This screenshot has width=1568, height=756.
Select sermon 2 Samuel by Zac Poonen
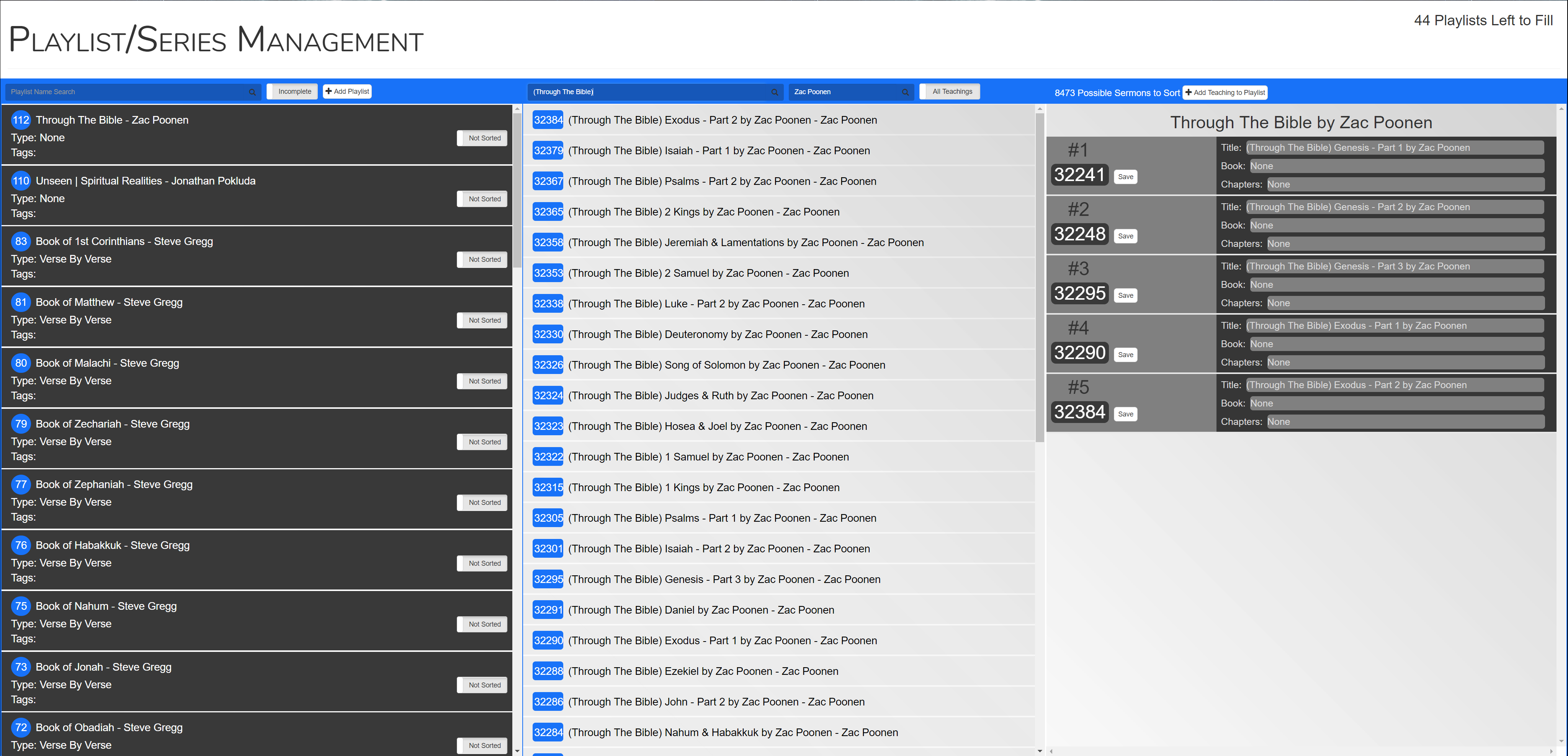click(779, 273)
